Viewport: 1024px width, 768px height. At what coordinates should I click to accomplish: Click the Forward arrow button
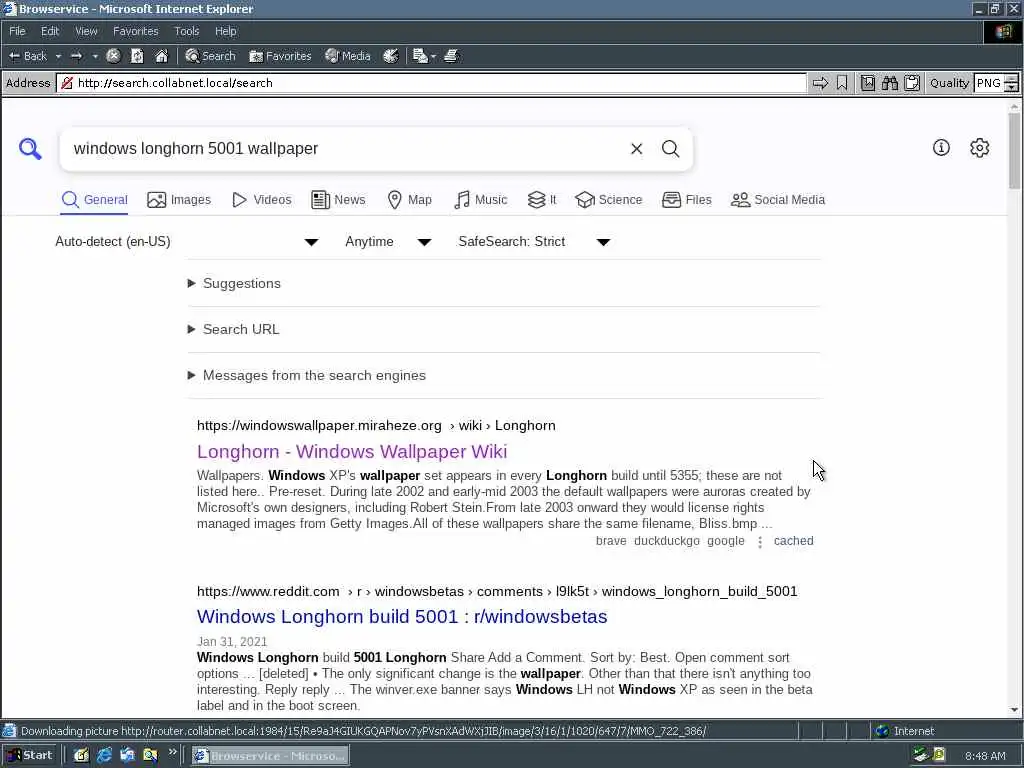point(76,56)
